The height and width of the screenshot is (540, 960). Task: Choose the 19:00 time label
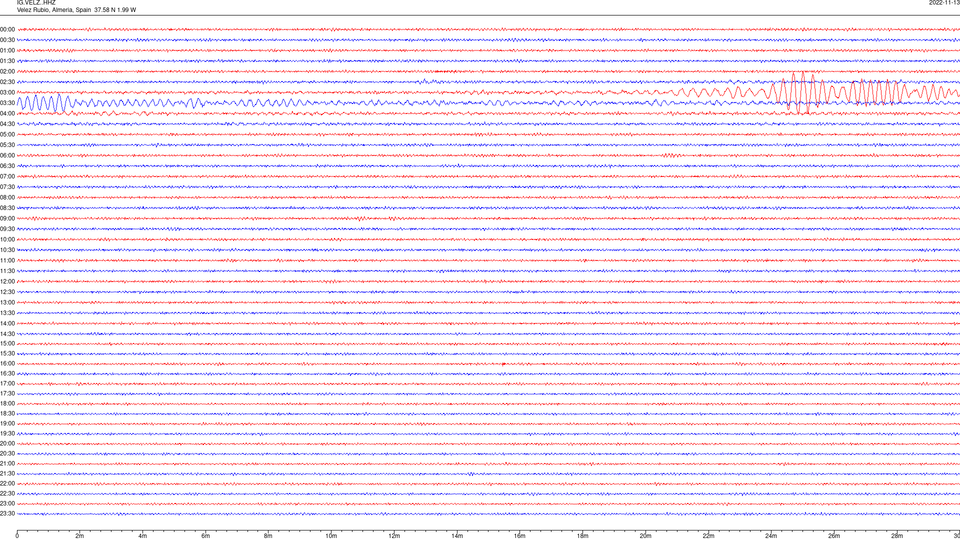(x=7, y=424)
